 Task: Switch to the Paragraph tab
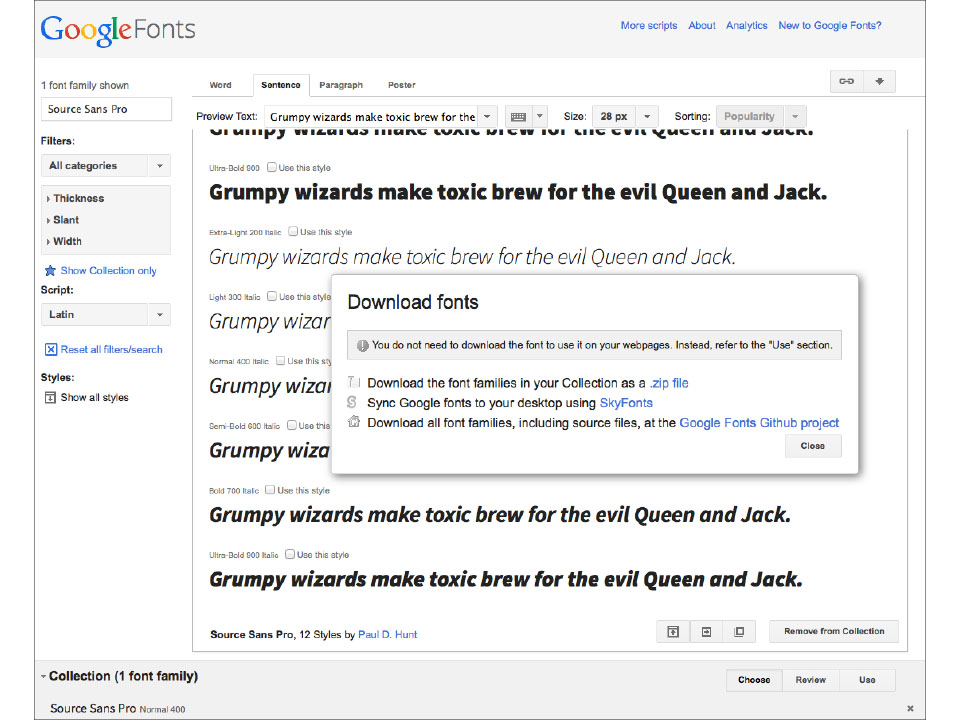341,85
